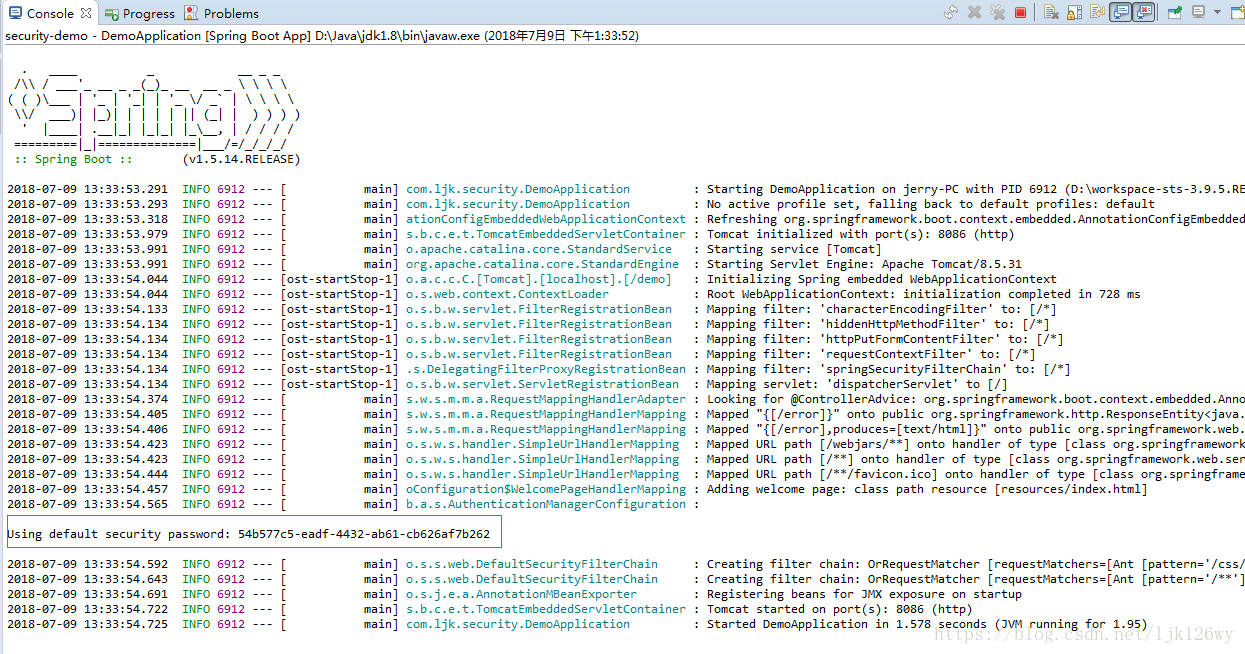This screenshot has height=654, width=1245.
Task: Switch to the Console tab
Action: 50,13
